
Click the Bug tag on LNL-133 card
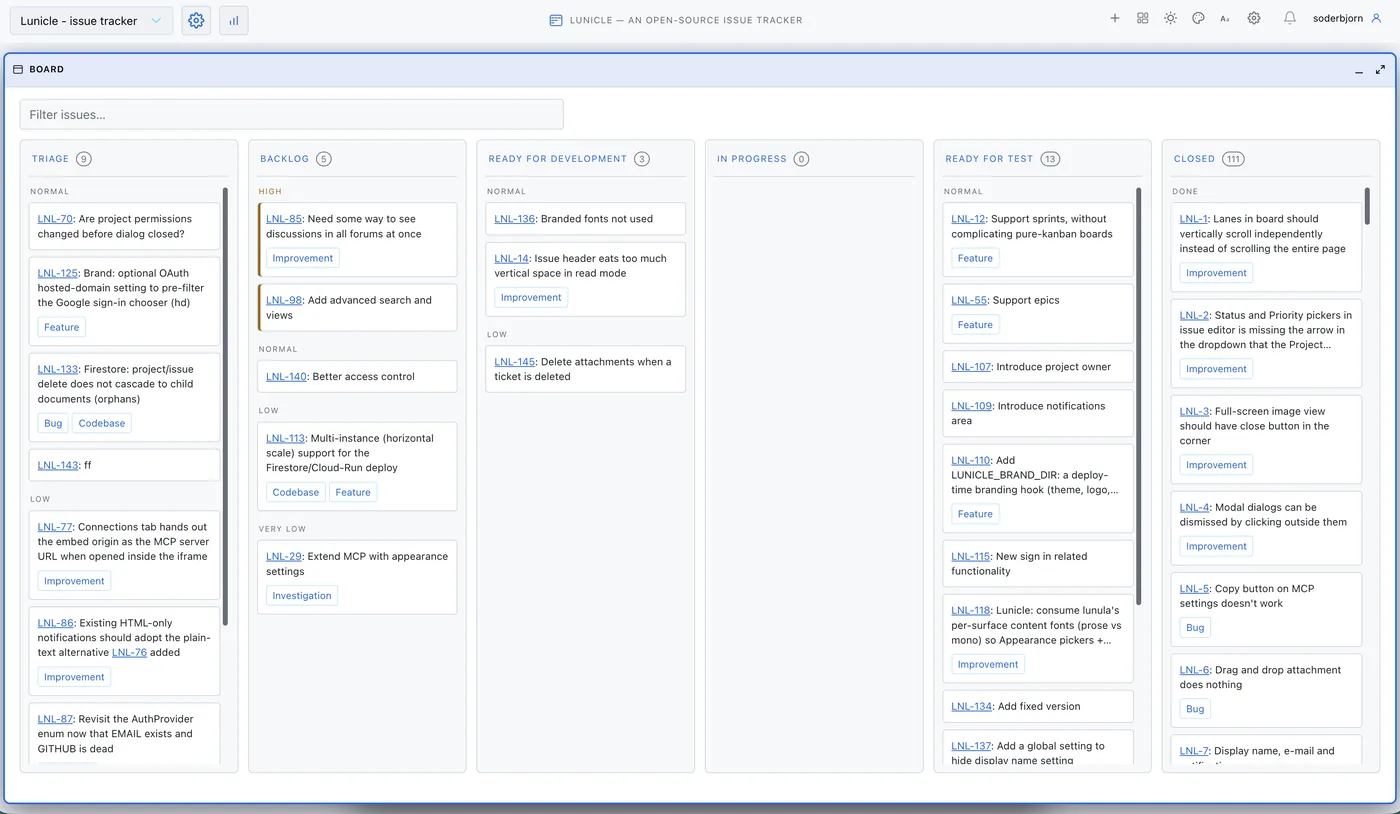click(x=53, y=423)
